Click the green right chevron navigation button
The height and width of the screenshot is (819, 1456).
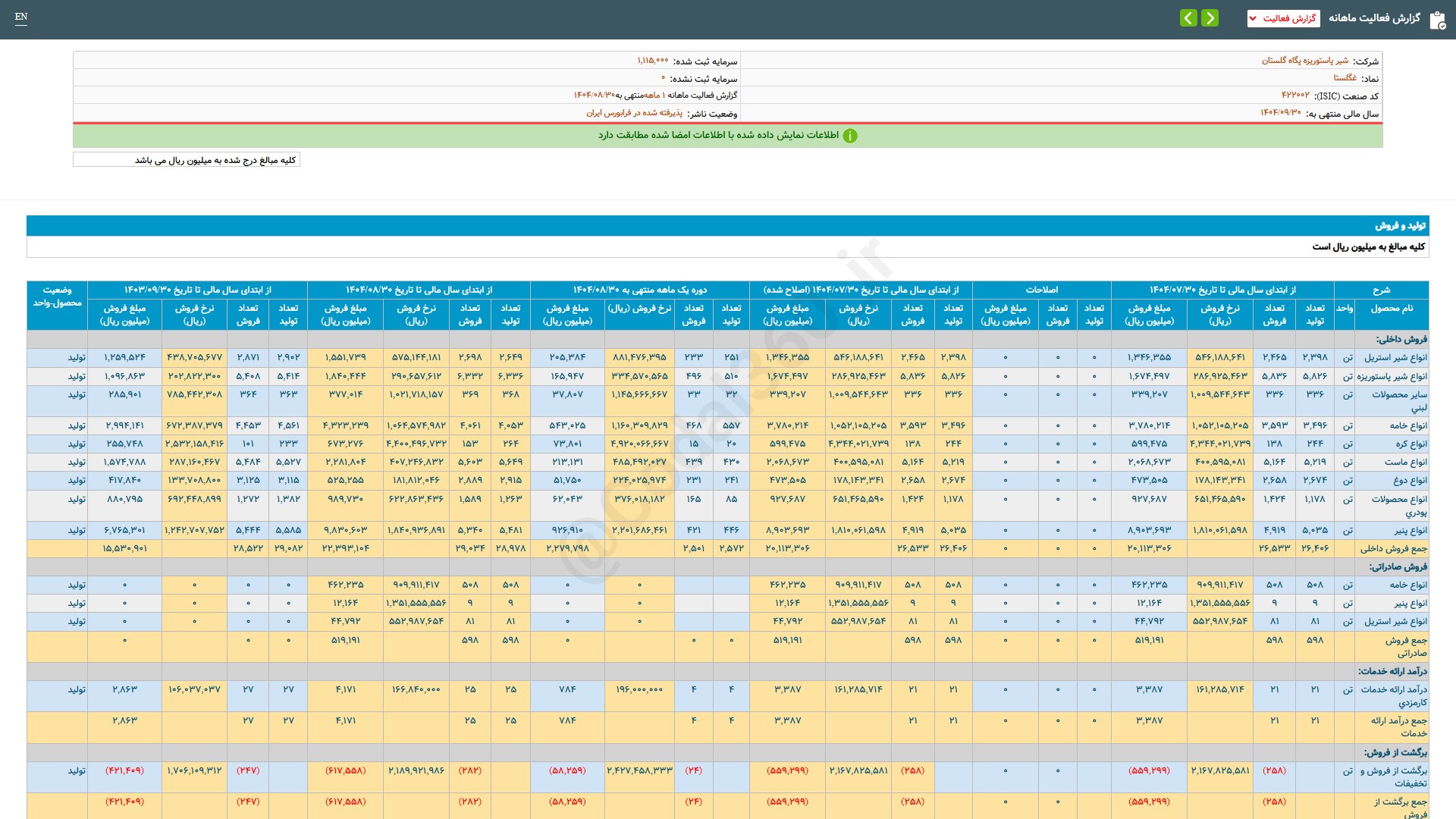pyautogui.click(x=1210, y=17)
